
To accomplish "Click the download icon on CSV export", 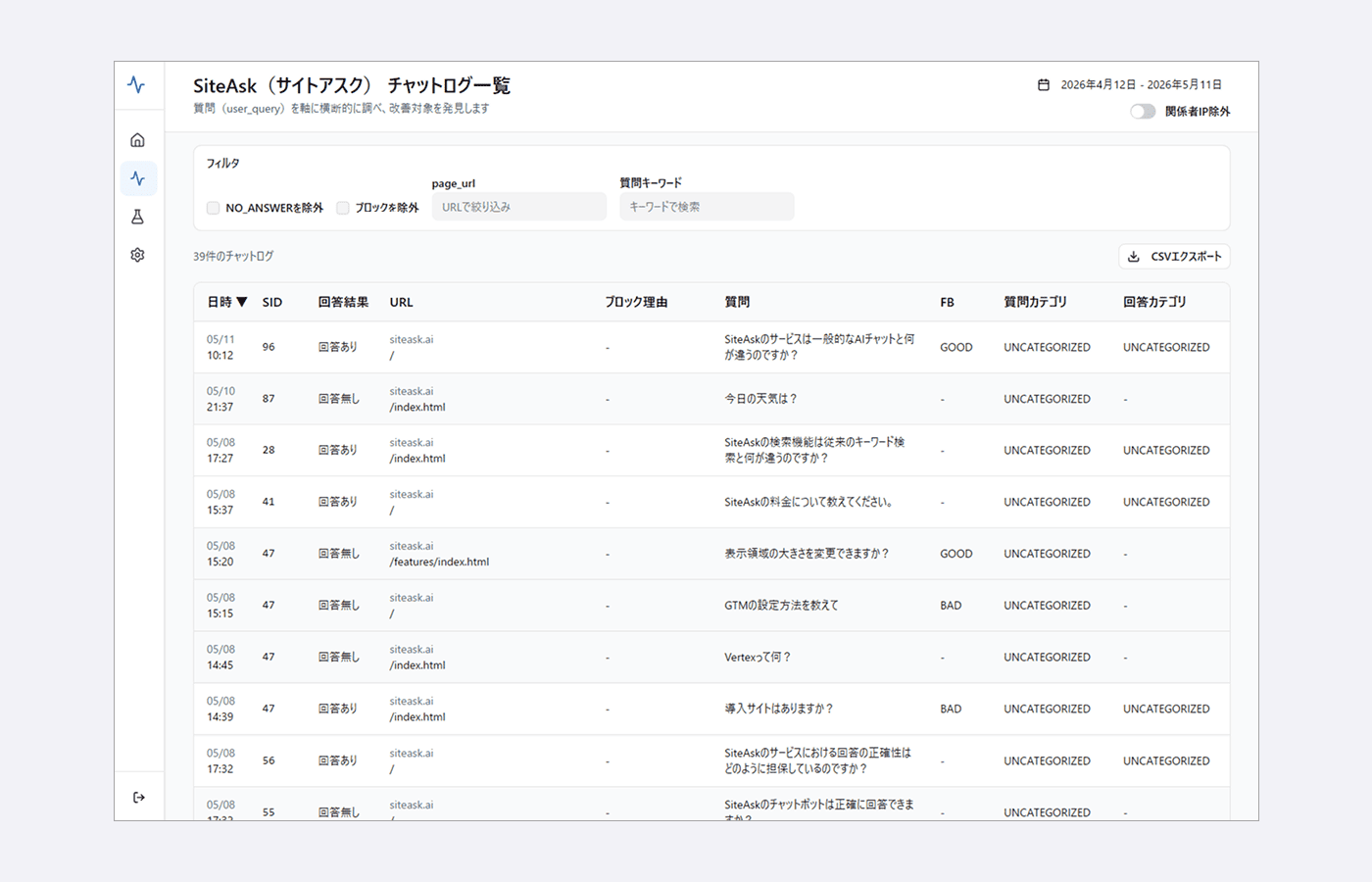I will [x=1133, y=257].
